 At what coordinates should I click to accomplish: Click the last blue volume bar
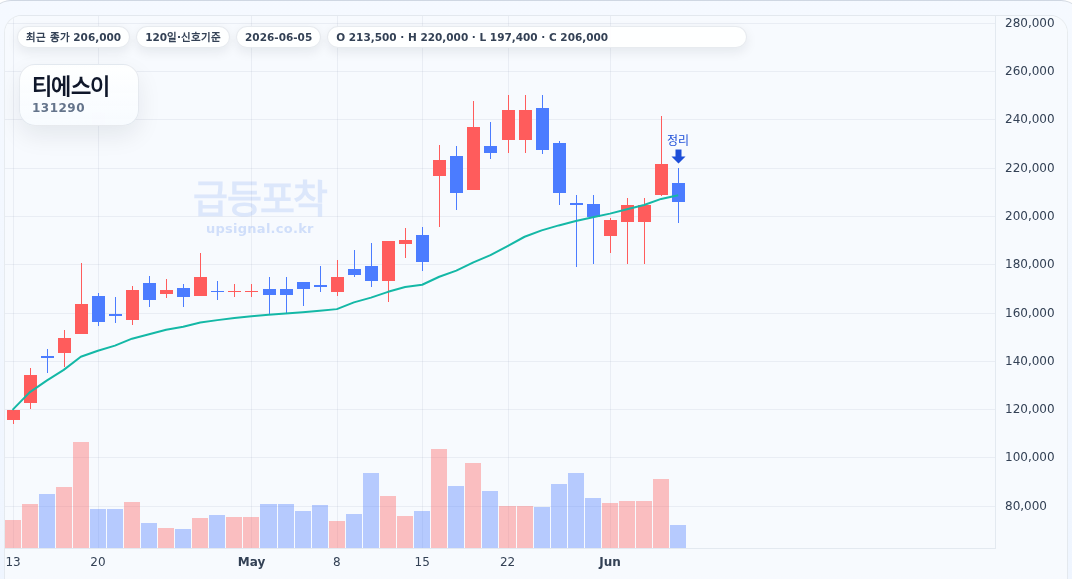coord(678,537)
